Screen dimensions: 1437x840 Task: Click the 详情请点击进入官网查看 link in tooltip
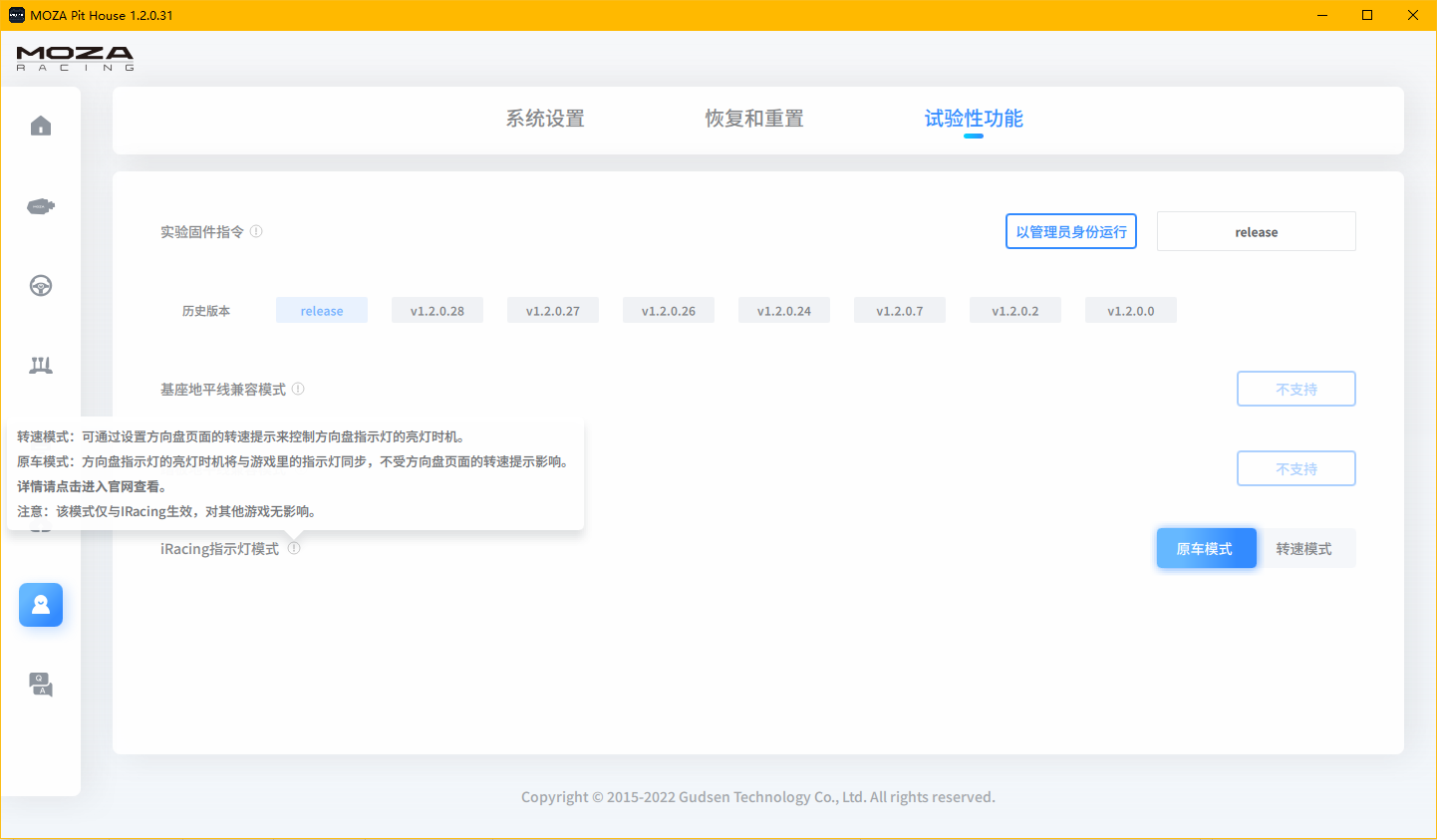click(92, 486)
